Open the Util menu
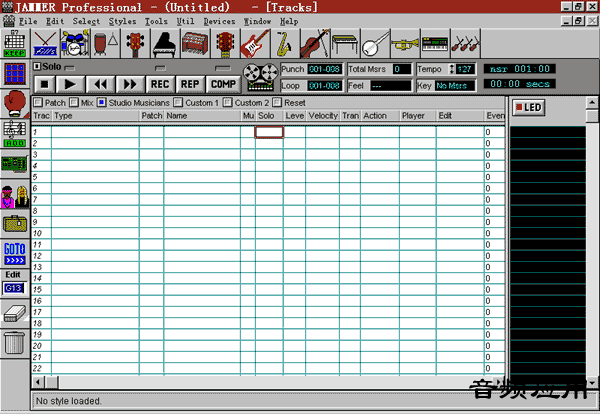Viewport: 600px width, 414px height. coord(186,21)
